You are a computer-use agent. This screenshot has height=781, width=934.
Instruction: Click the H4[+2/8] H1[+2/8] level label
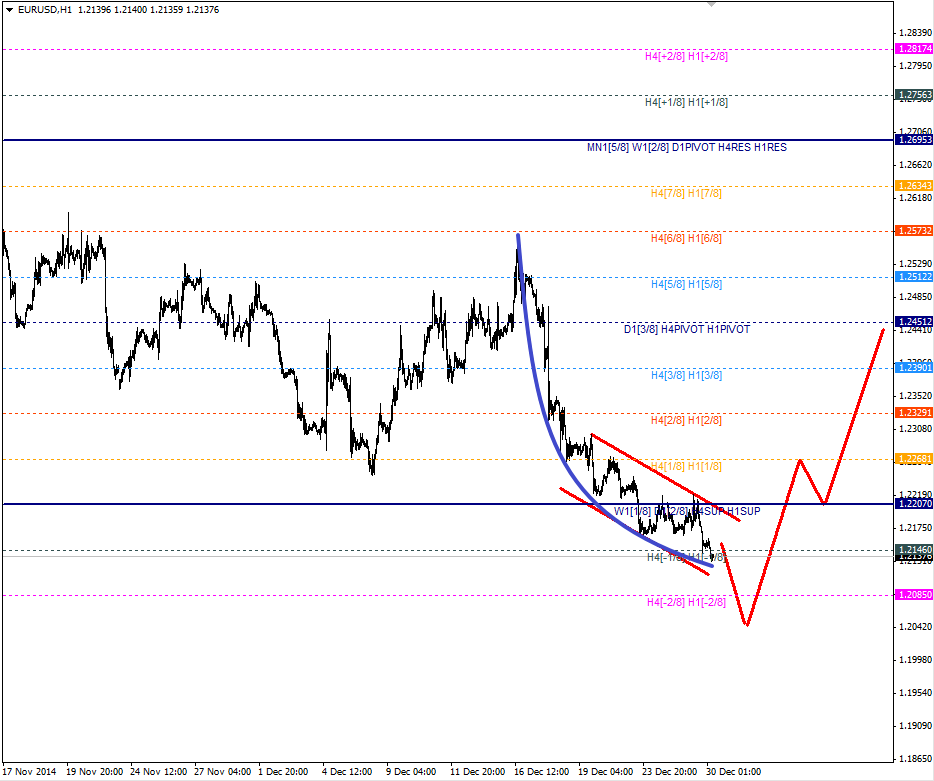[x=686, y=57]
